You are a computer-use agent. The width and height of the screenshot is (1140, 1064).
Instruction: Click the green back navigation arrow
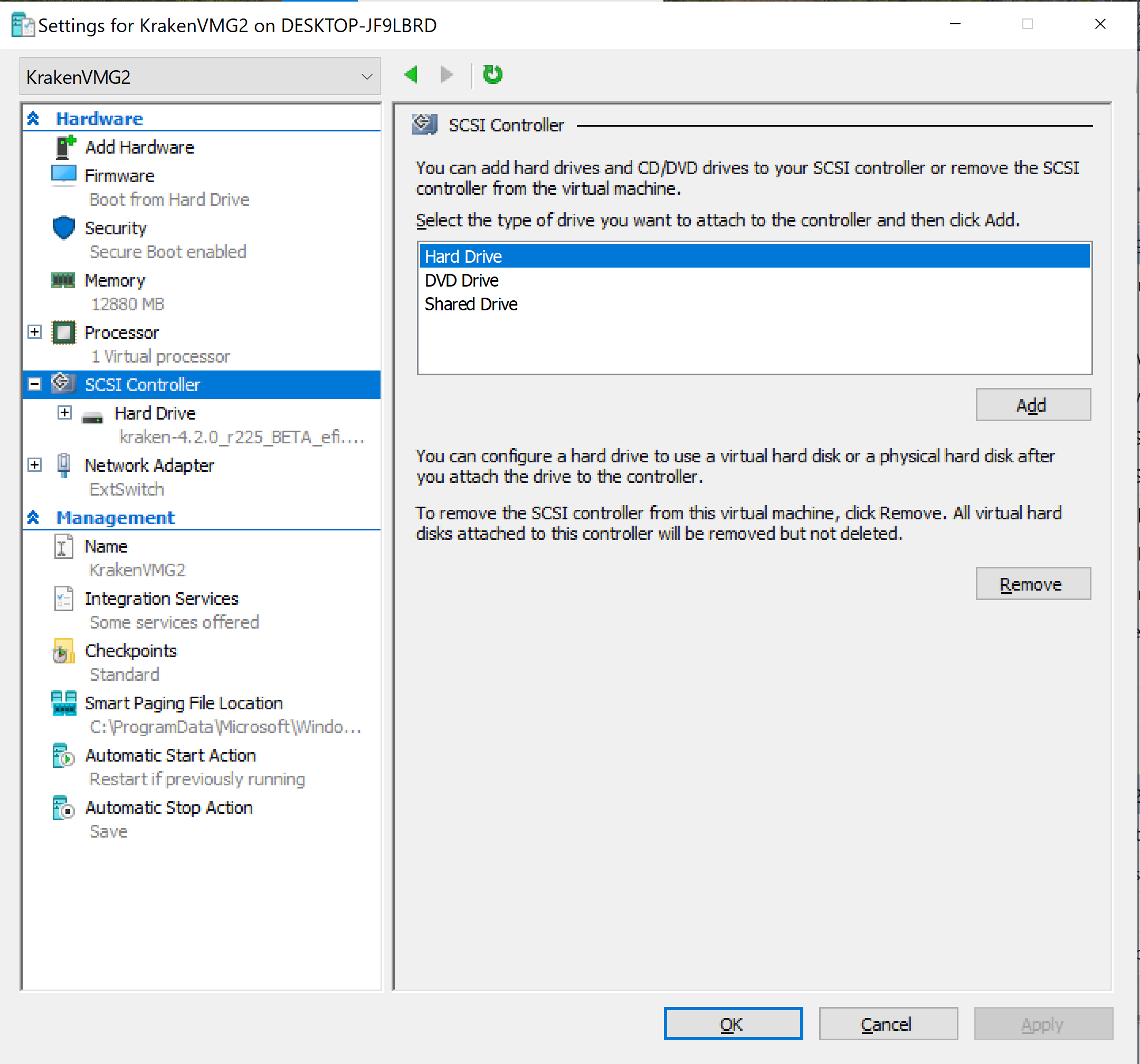pyautogui.click(x=411, y=74)
